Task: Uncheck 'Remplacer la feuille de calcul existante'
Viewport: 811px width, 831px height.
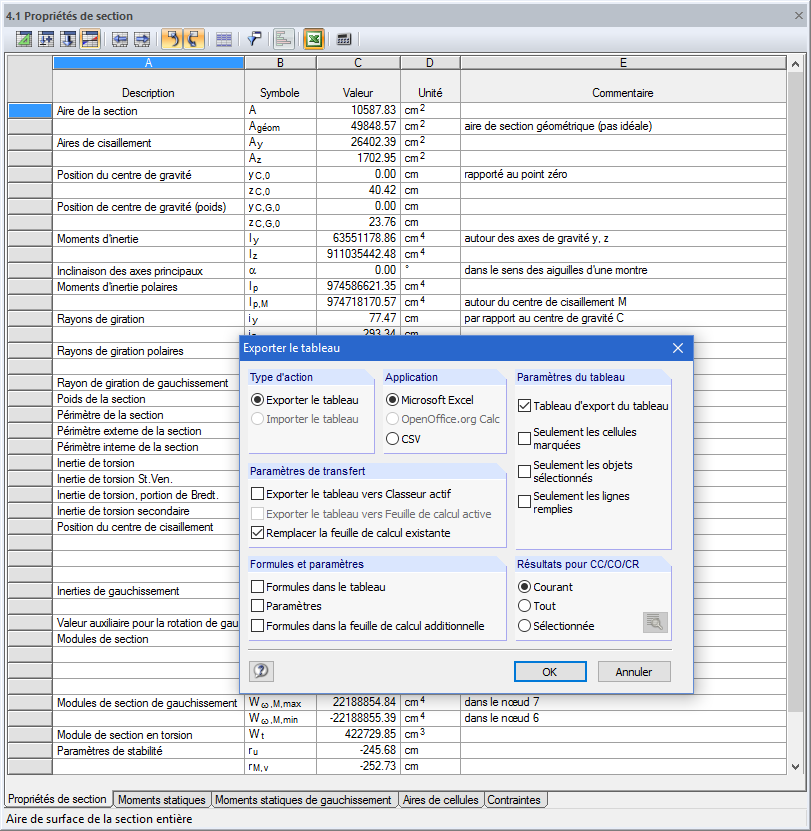Action: coord(259,531)
